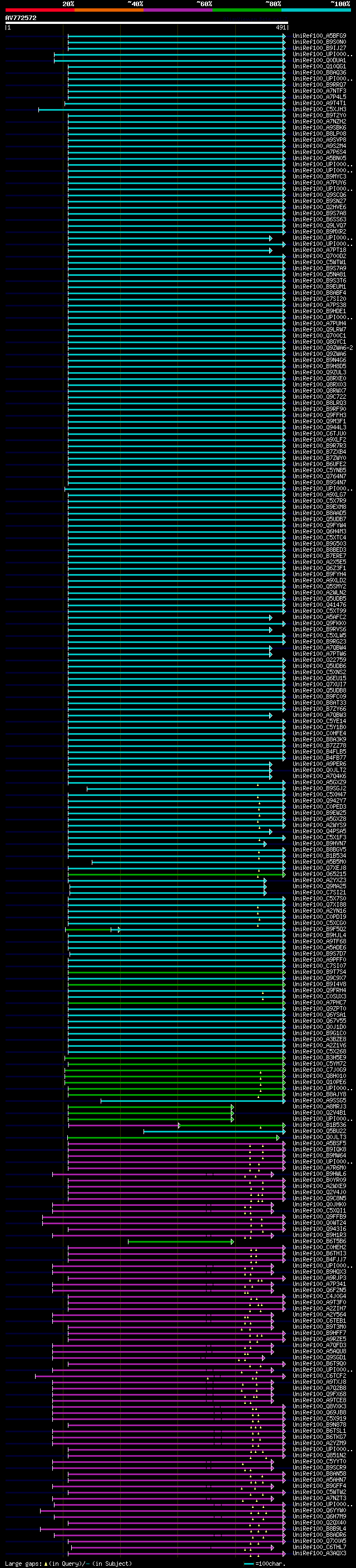Image resolution: width=356 pixels, height=1568 pixels.
Task: Select row label UniRef100_A7NZH2
Action: click(319, 121)
